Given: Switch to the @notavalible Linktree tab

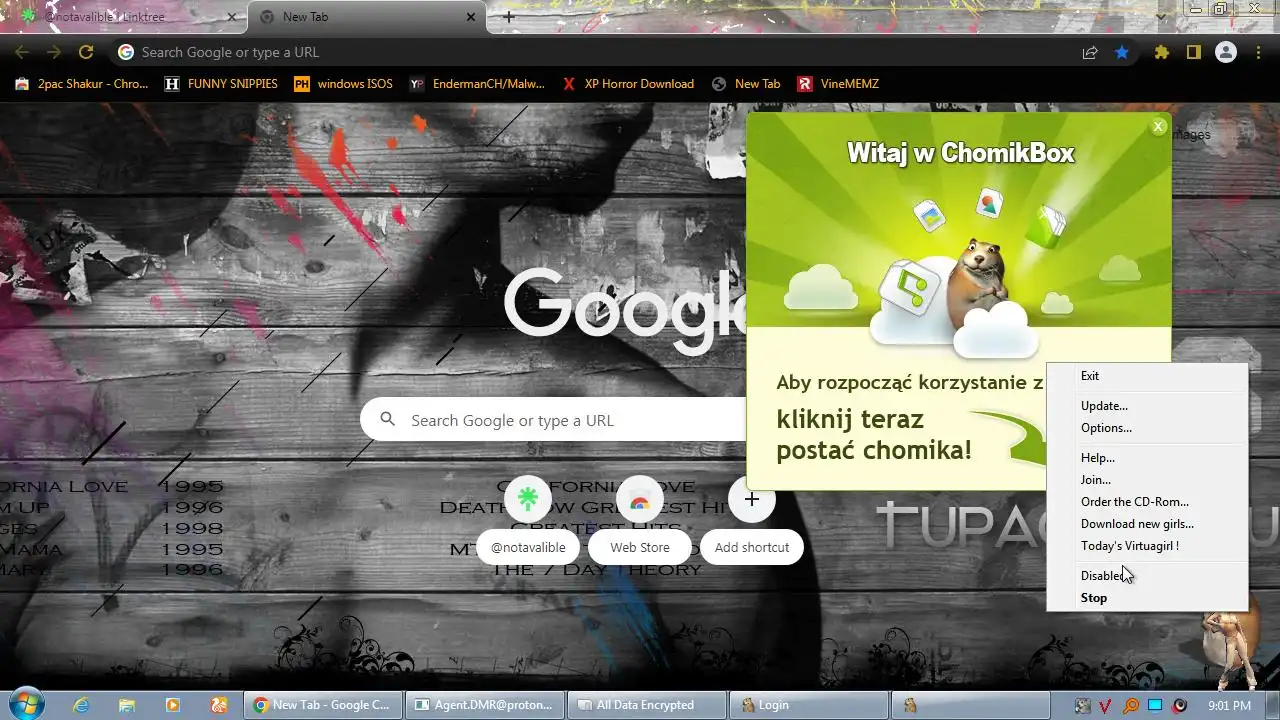Looking at the screenshot, I should point(124,17).
